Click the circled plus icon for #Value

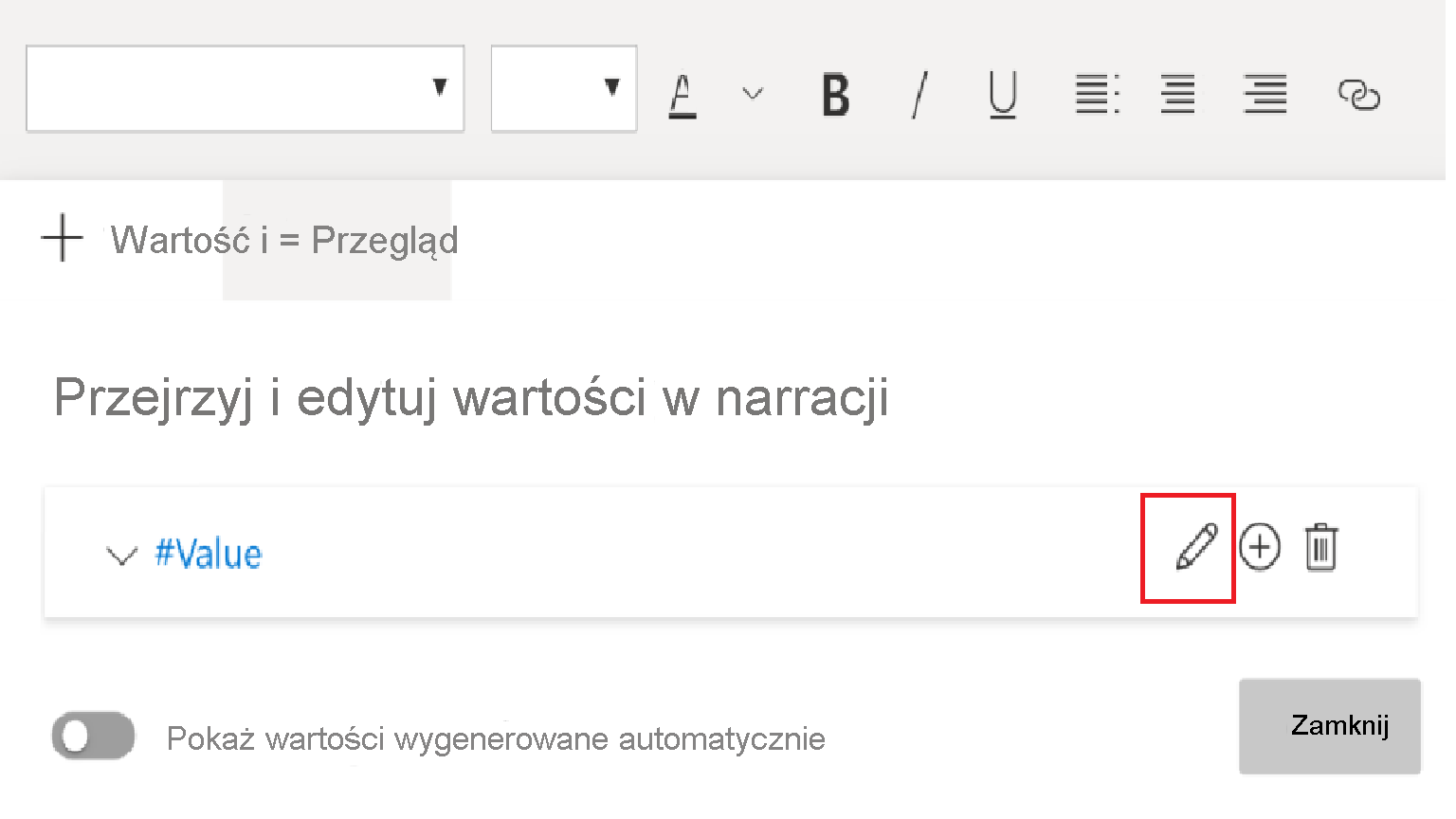[x=1260, y=547]
